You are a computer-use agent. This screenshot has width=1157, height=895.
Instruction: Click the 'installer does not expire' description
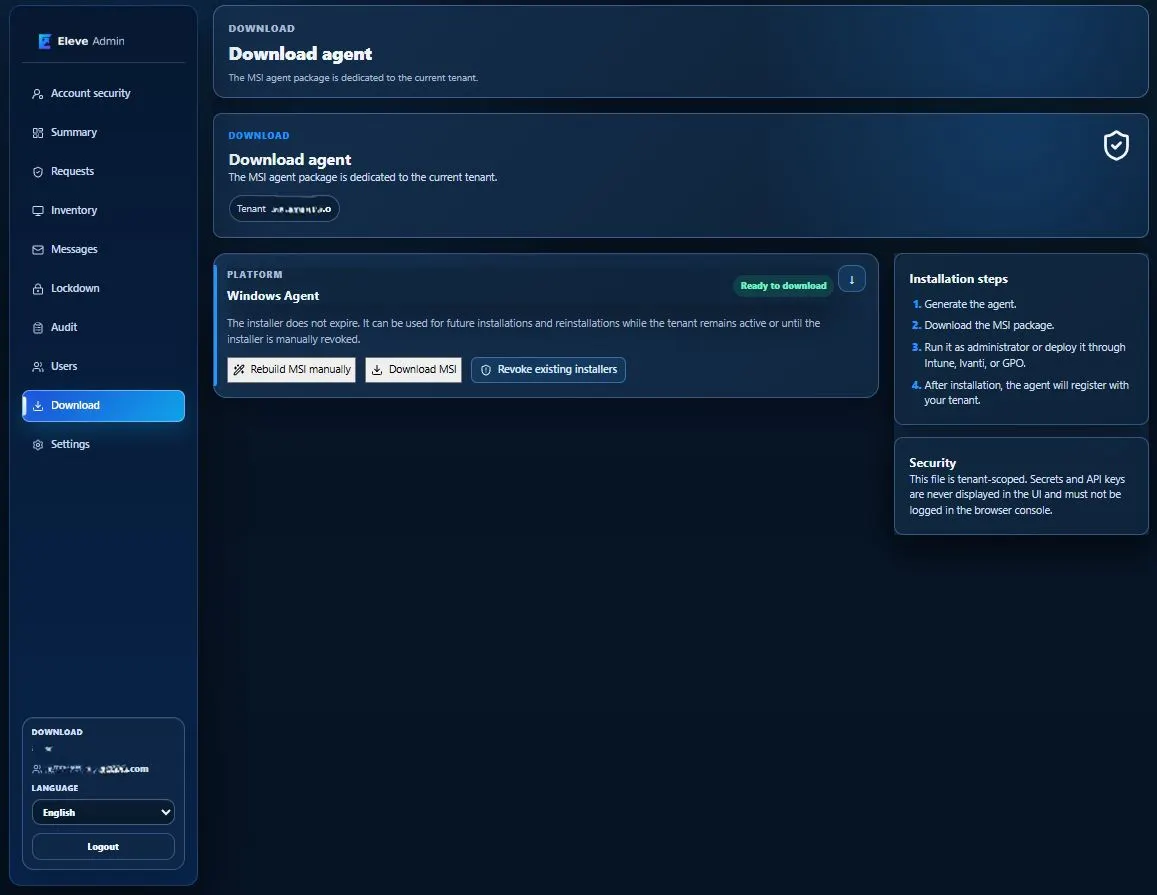point(523,331)
